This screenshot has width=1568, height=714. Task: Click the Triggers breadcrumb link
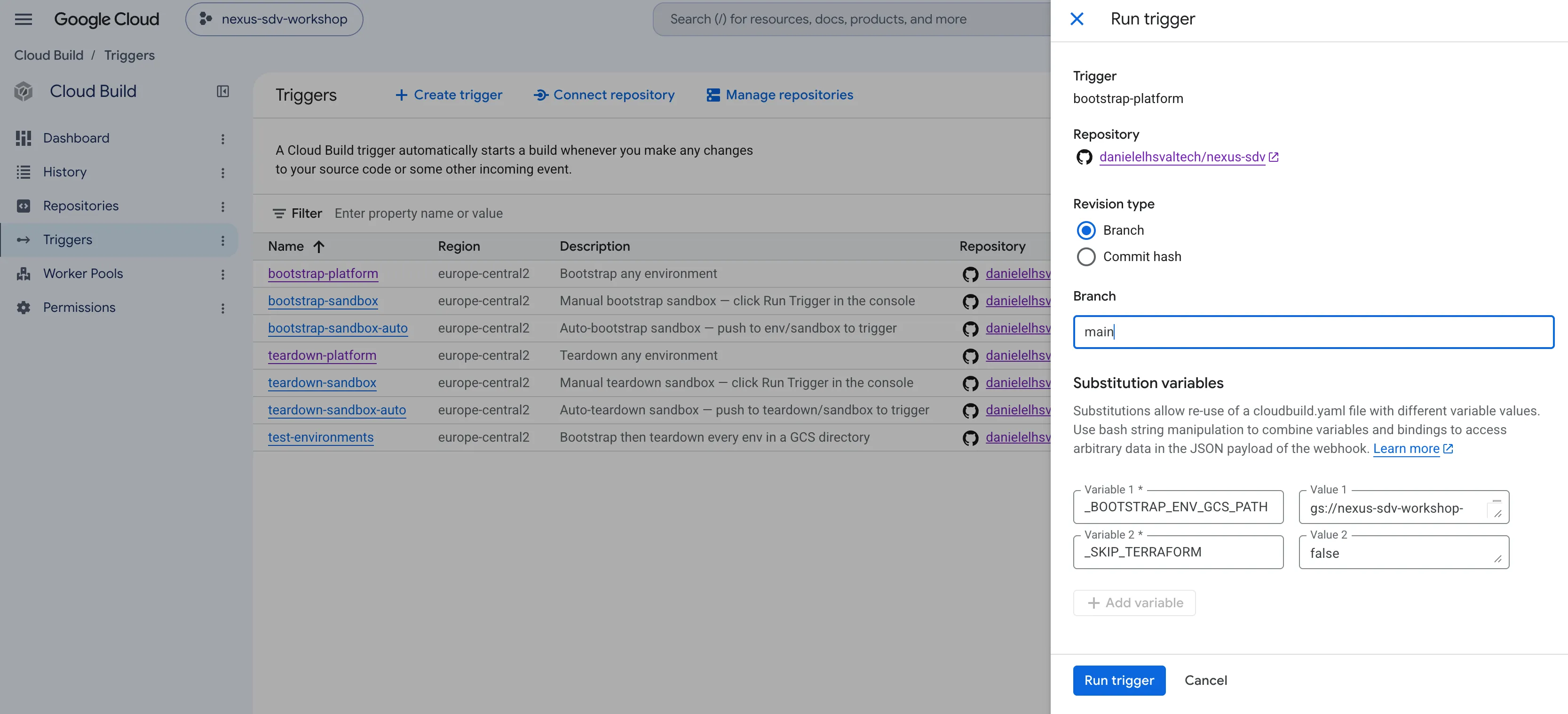(x=129, y=56)
